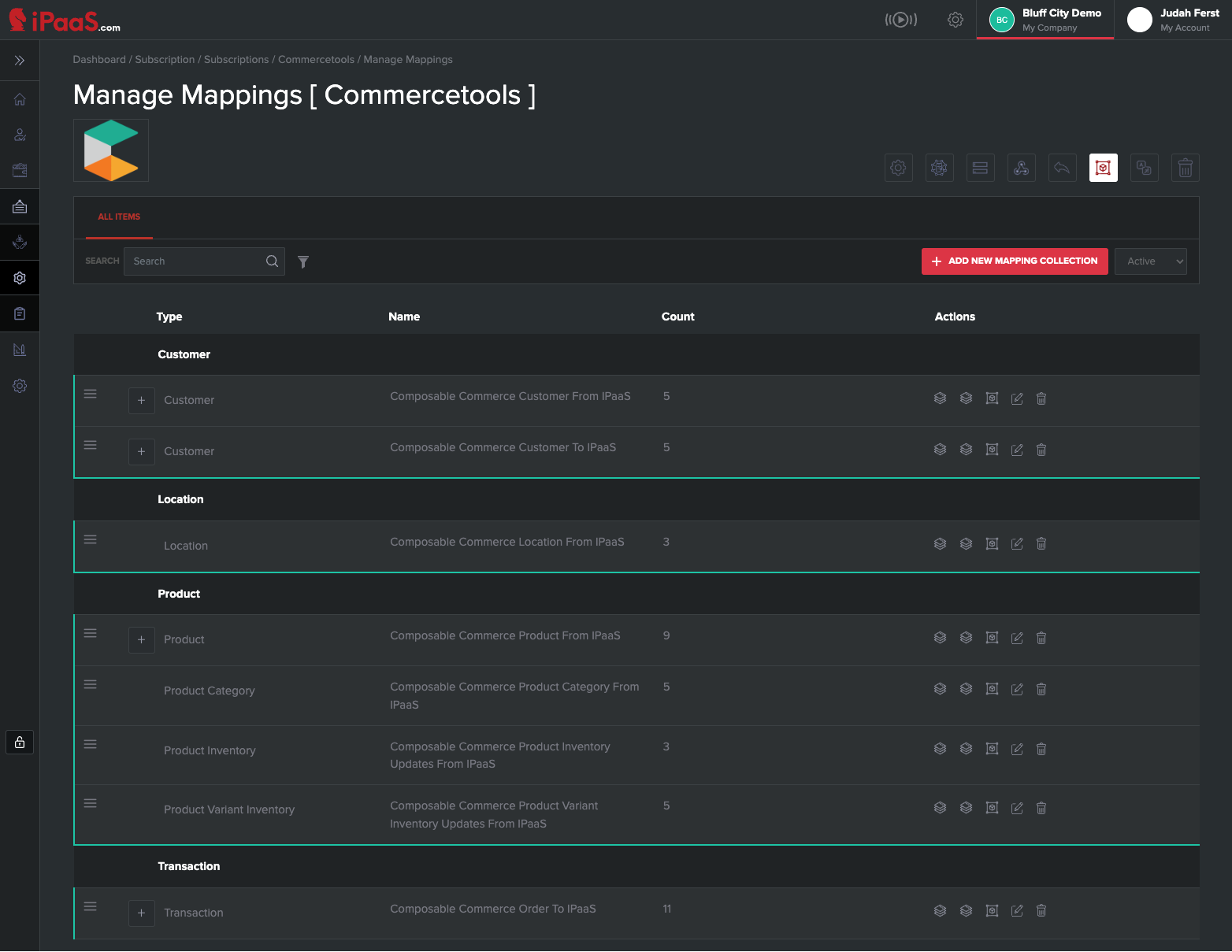Delete Composable Commerce Location From iPaaS mapping
This screenshot has width=1232, height=952.
tap(1041, 543)
